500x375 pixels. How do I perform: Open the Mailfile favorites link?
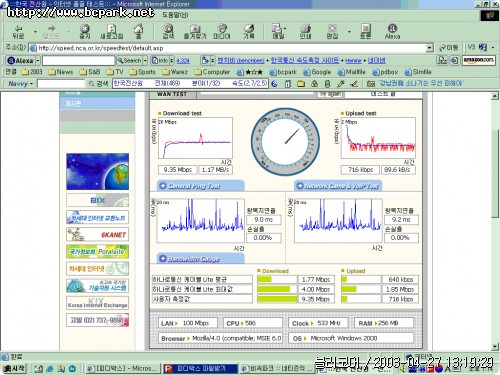point(351,72)
